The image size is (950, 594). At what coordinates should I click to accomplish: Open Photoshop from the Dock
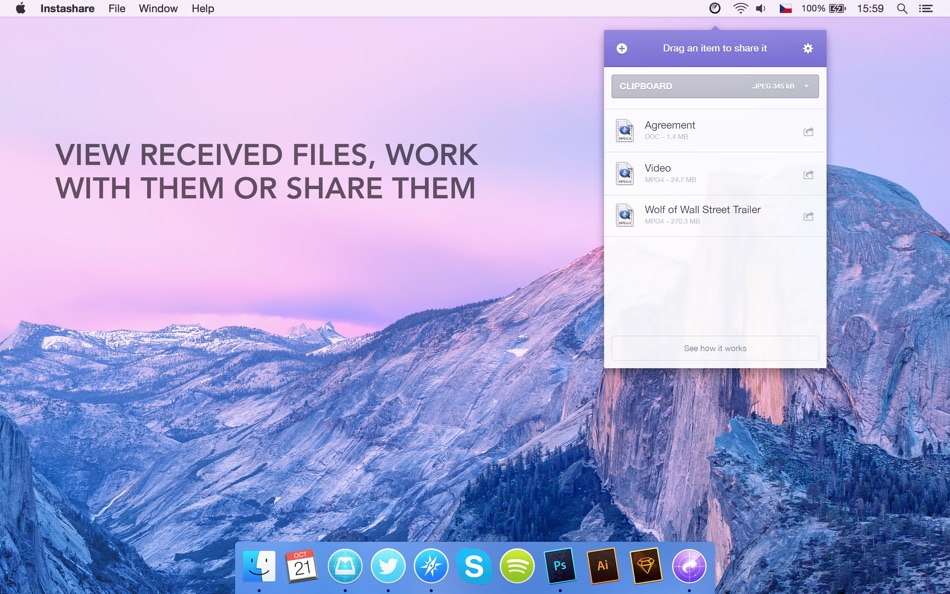click(x=560, y=566)
